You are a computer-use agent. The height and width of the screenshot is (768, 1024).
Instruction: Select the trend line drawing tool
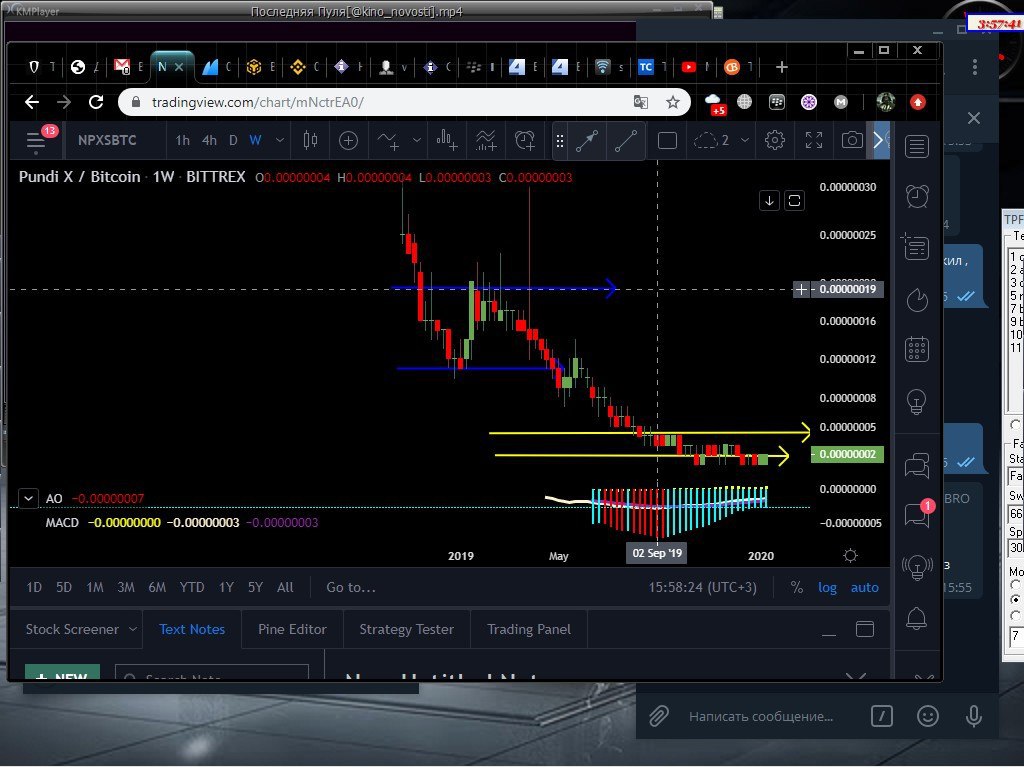[626, 140]
